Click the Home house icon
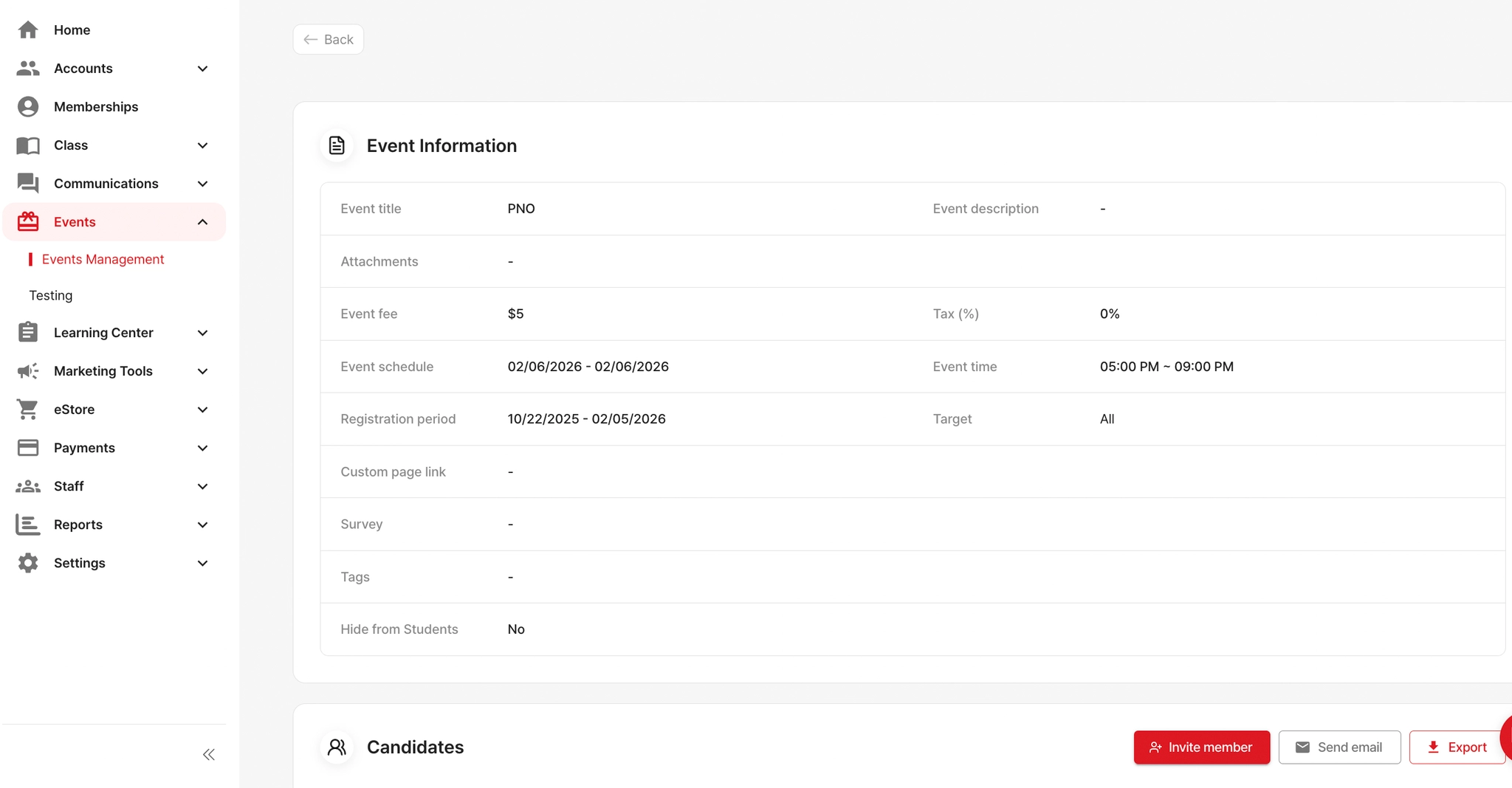Image resolution: width=1512 pixels, height=788 pixels. pos(28,30)
